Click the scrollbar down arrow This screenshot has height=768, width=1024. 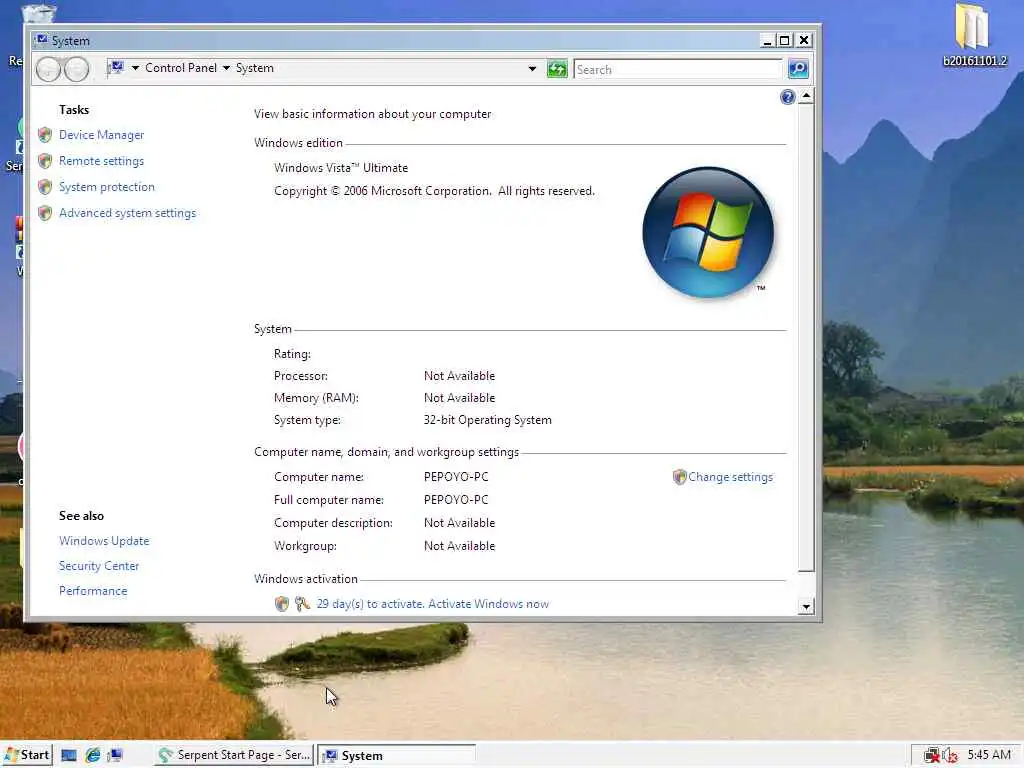coord(807,607)
